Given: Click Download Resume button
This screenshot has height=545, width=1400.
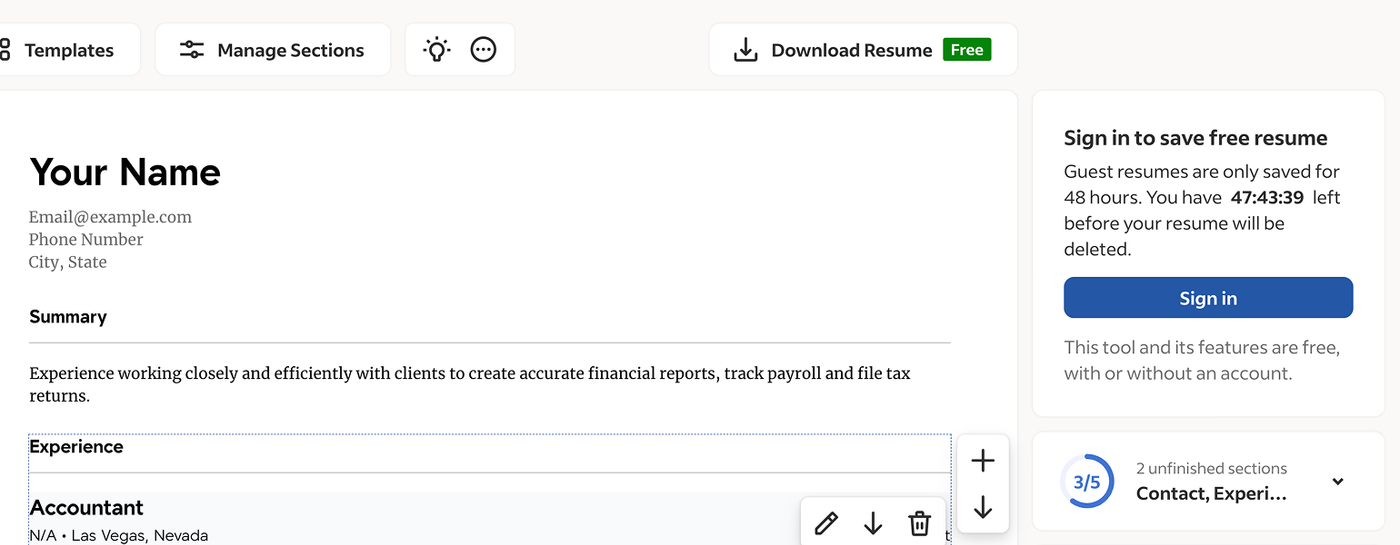Looking at the screenshot, I should click(x=863, y=50).
